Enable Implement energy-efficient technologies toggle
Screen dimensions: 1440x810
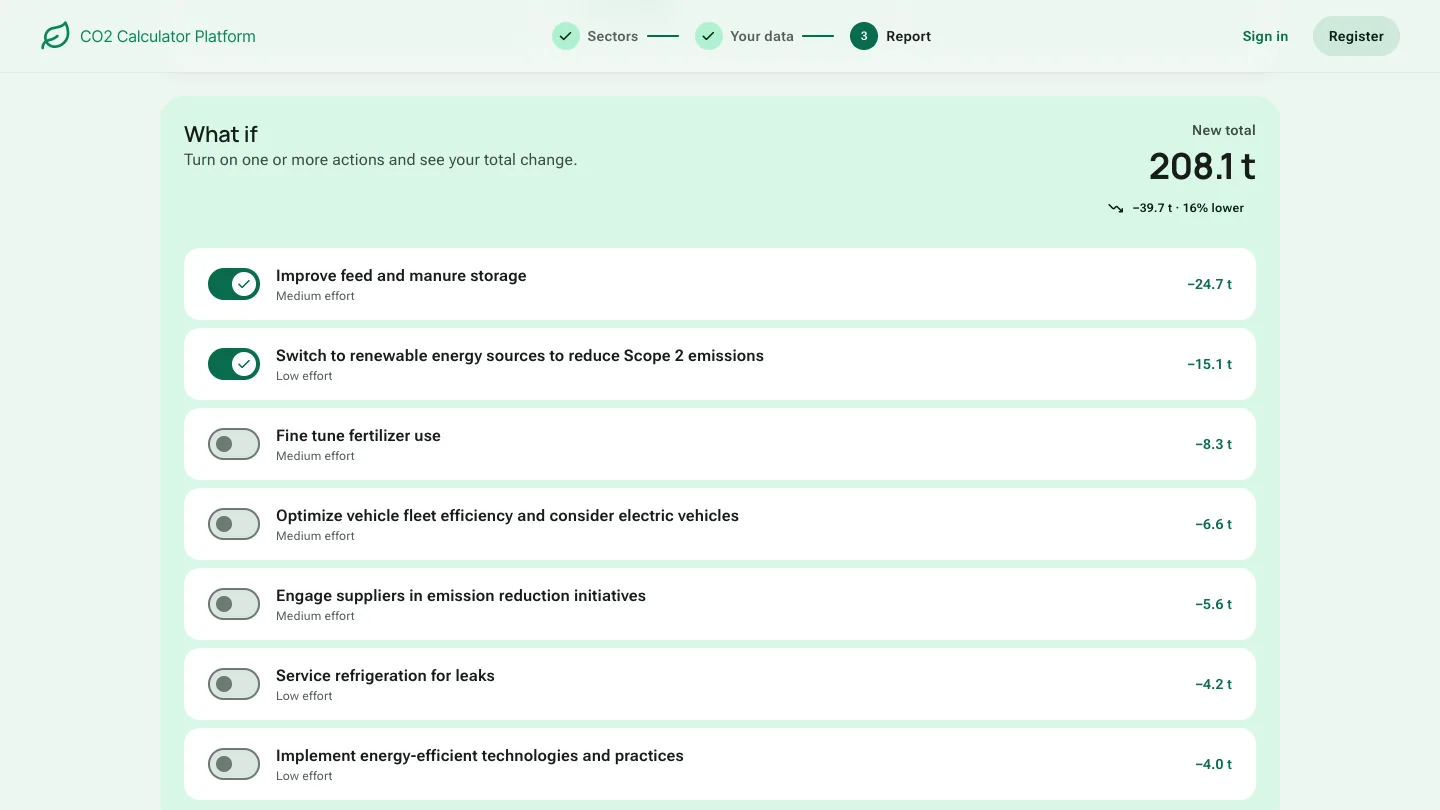coord(234,764)
